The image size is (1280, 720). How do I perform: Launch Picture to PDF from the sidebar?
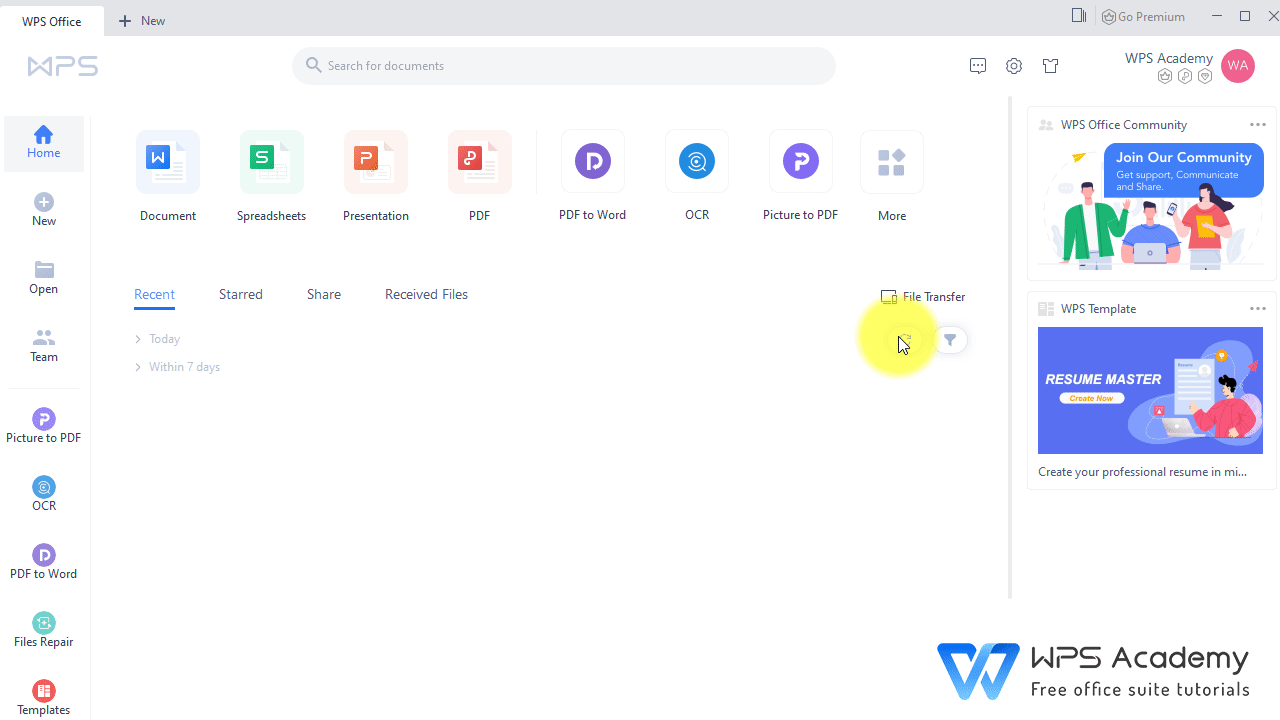pos(44,427)
